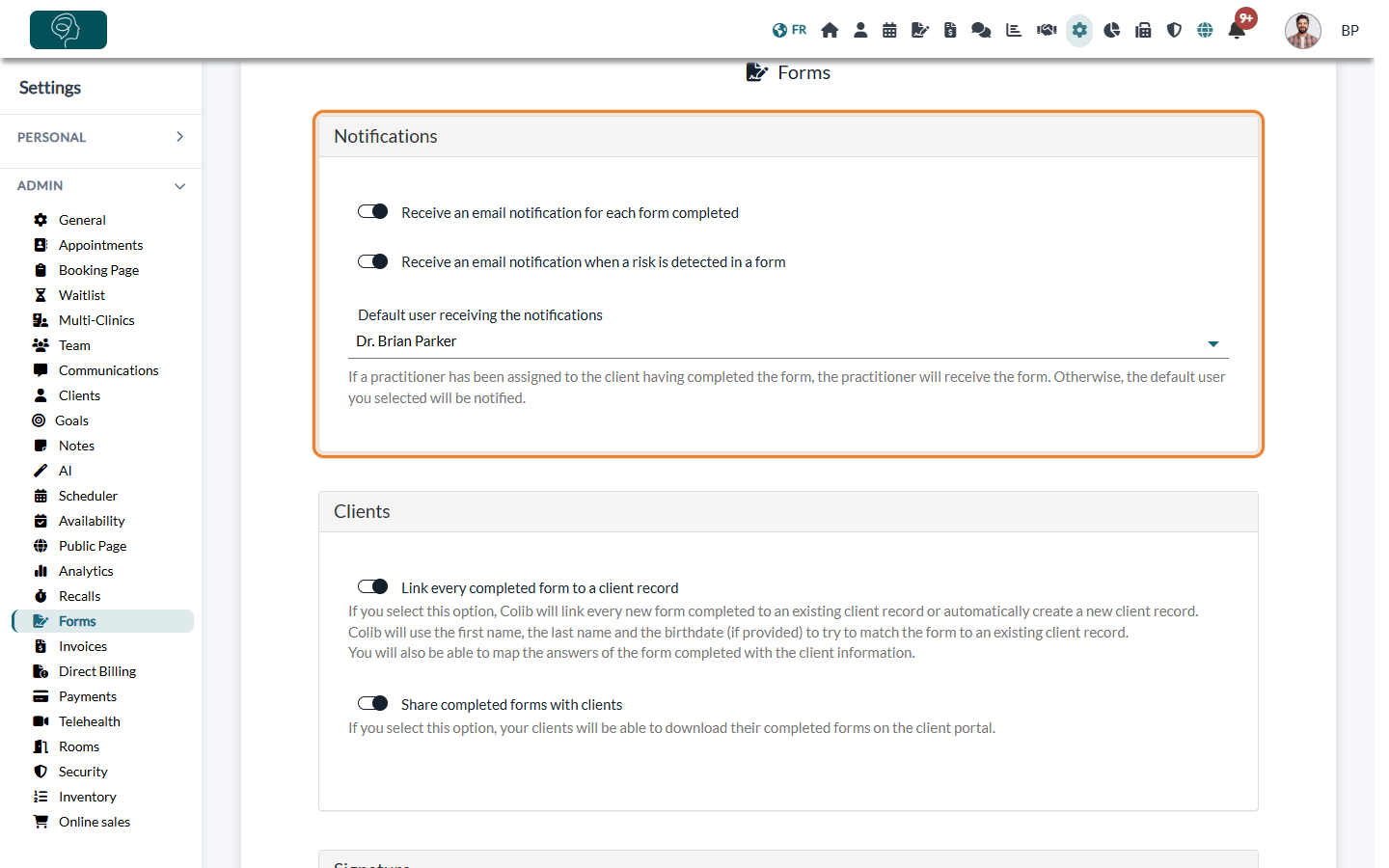Open the chat messages icon
This screenshot has height=868, width=1389.
981,30
